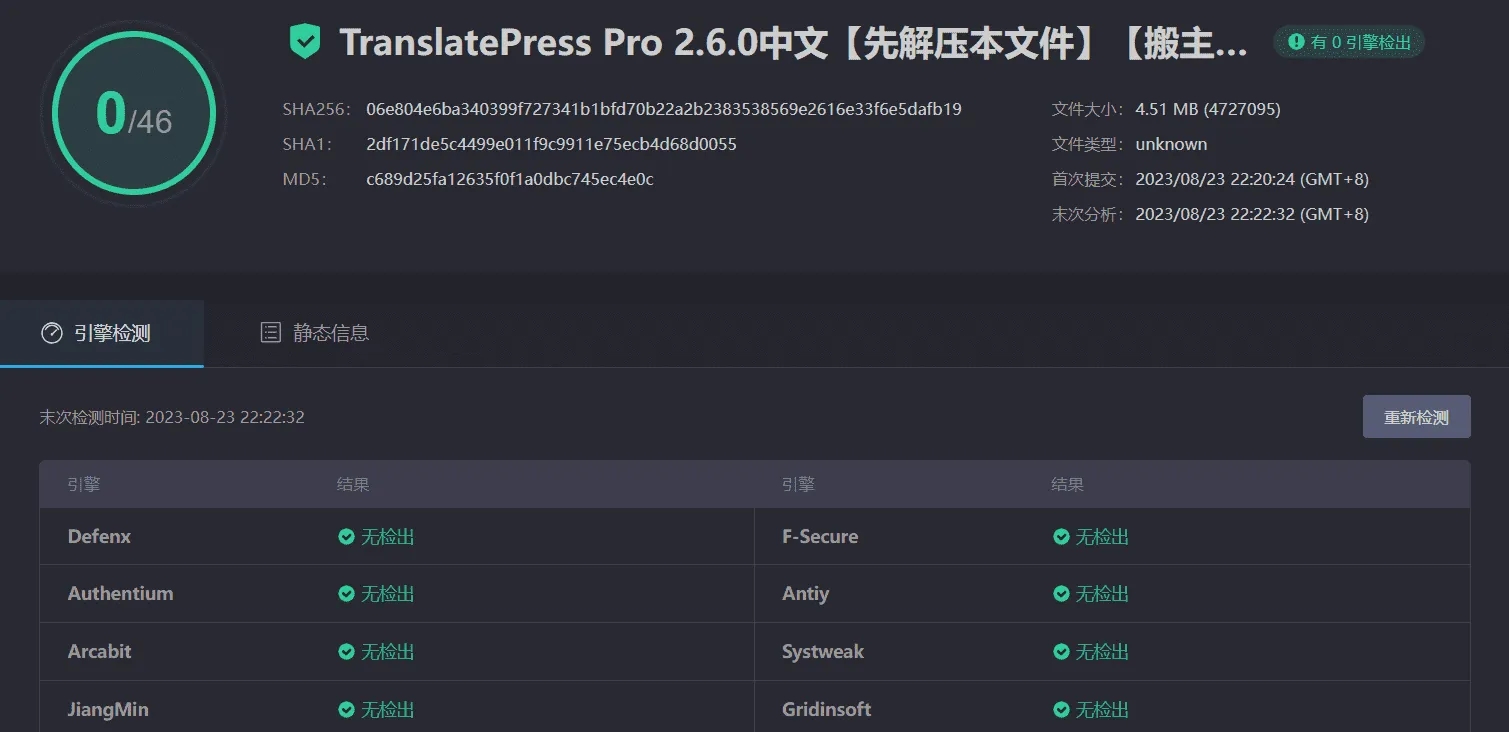Screen dimensions: 1509x732
Task: Click the 有 0 引擎检出 badge
Action: (x=1349, y=42)
